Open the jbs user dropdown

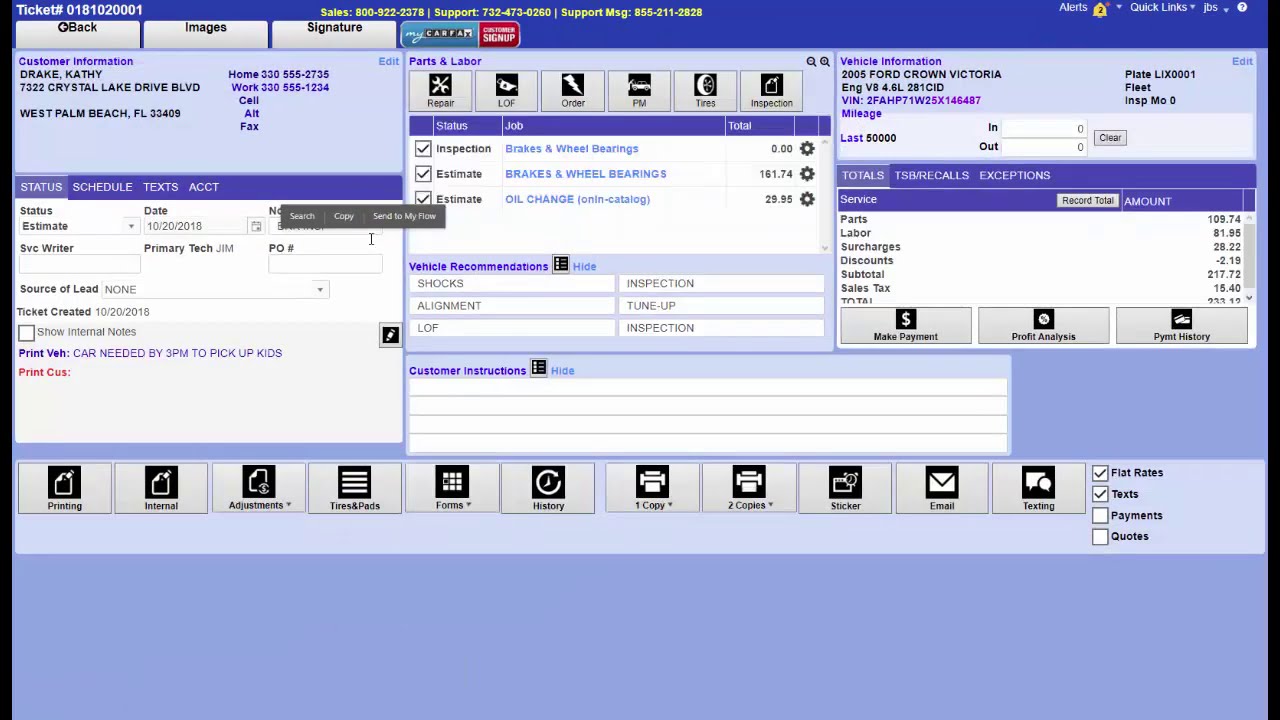click(x=1216, y=8)
